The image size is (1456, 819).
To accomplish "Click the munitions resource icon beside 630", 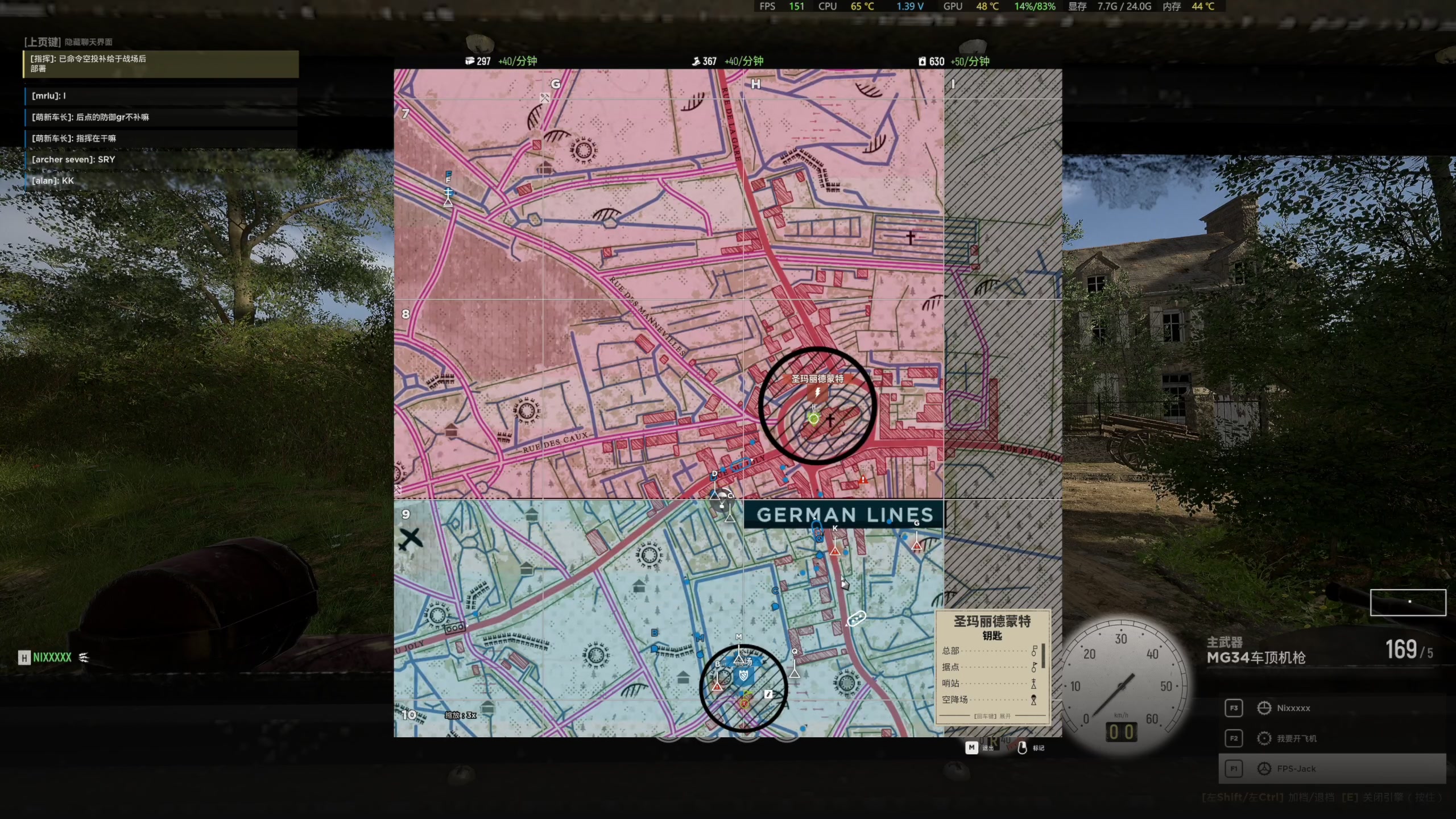I will (922, 61).
